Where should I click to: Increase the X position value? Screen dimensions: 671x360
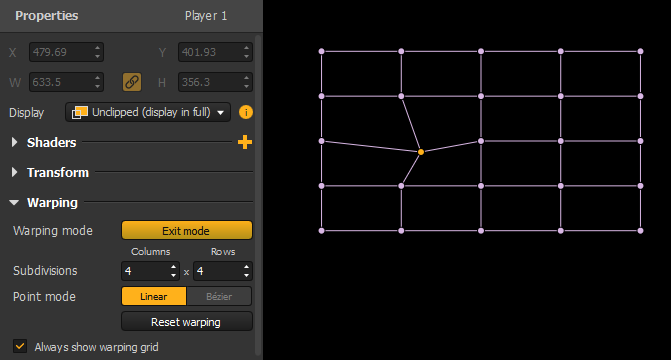[x=98, y=48]
